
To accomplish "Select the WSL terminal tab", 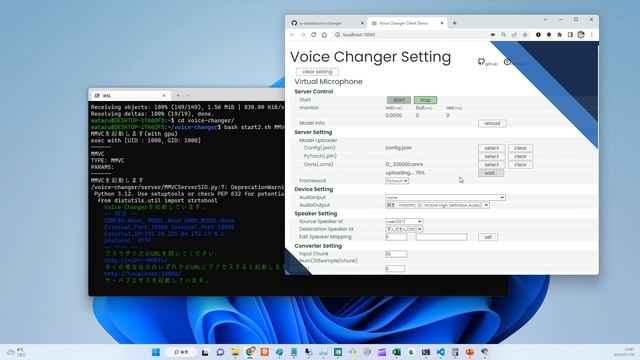I will click(130, 96).
